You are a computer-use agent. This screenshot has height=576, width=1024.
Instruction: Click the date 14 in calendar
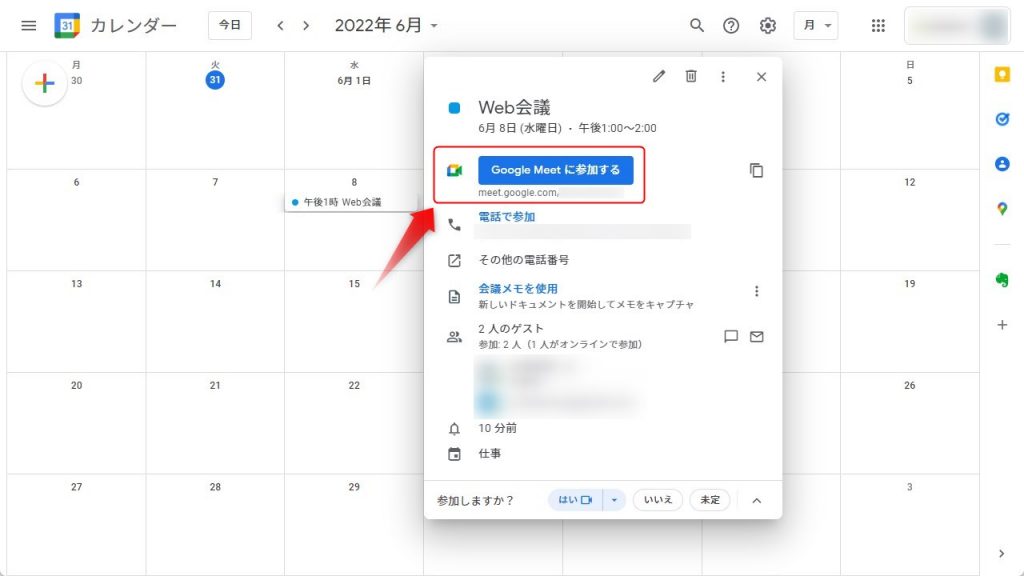(216, 283)
